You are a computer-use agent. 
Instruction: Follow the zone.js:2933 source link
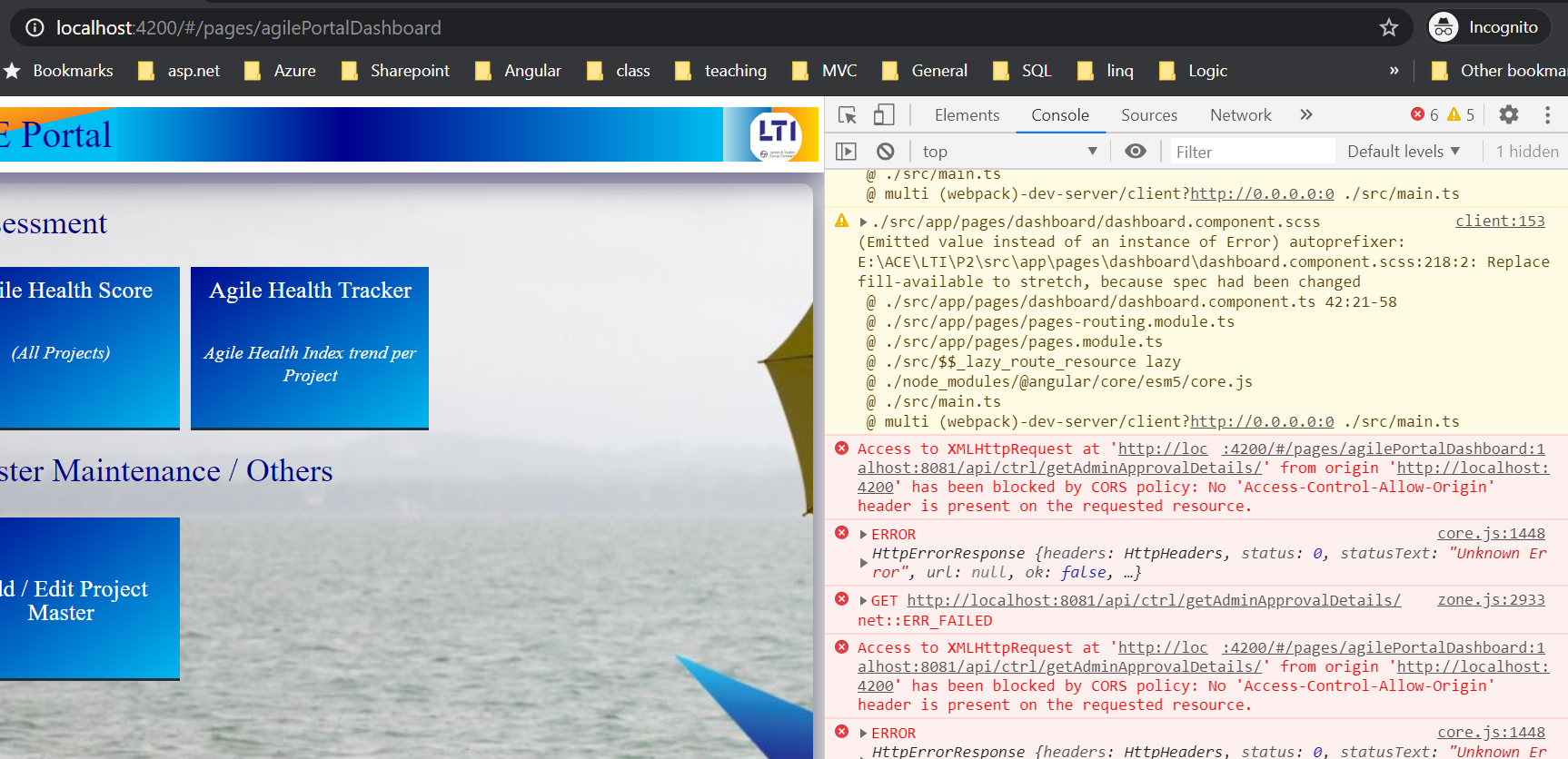1491,599
